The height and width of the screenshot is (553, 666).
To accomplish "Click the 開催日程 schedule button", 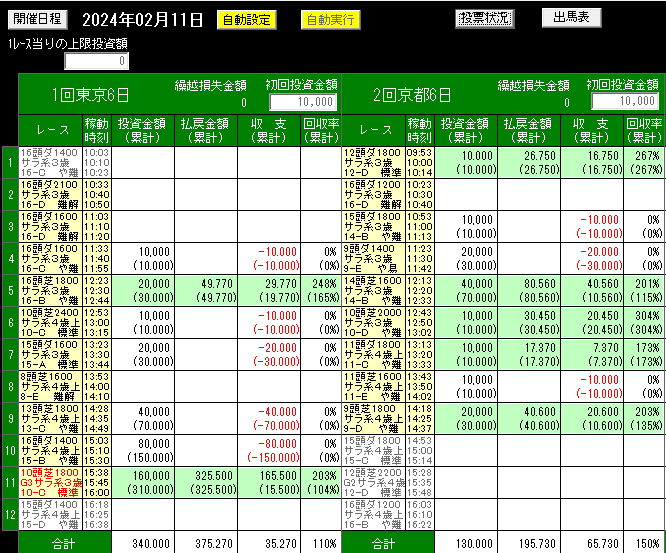I will pos(38,19).
